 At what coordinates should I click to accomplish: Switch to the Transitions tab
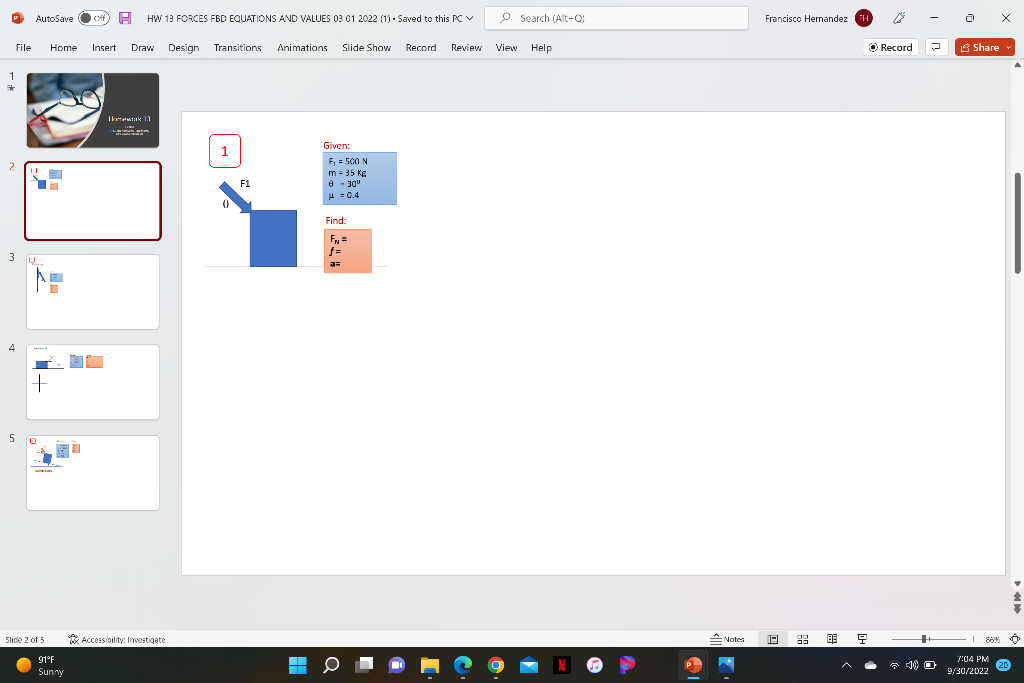[x=238, y=48]
